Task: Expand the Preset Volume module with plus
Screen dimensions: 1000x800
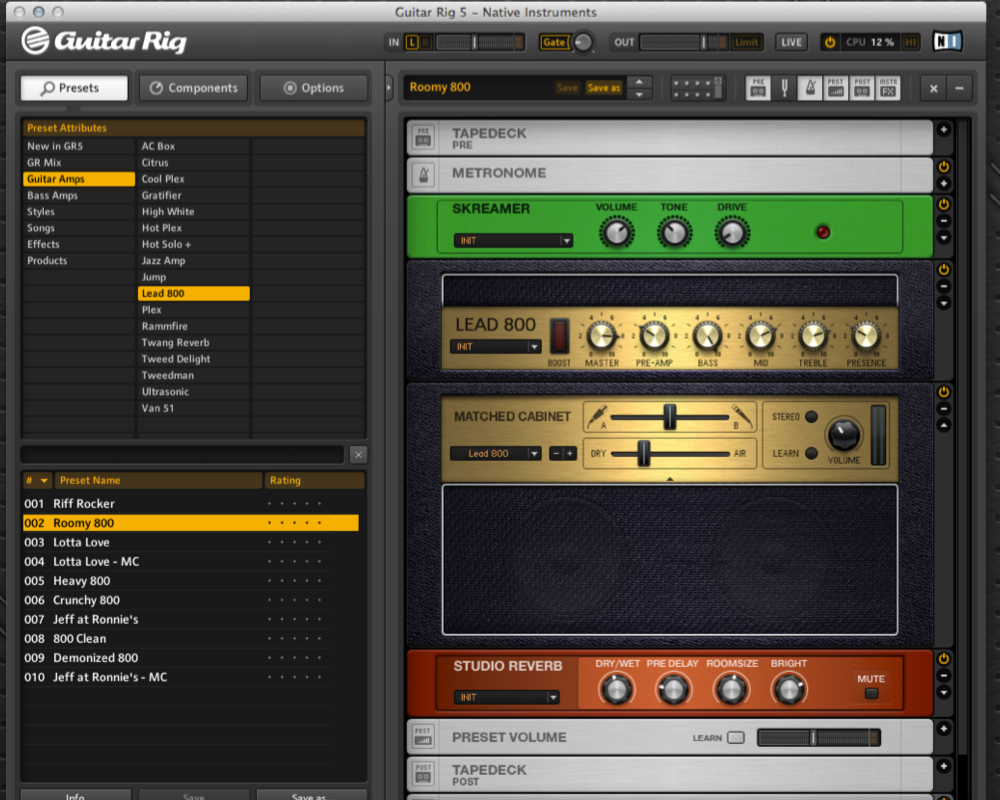Action: 944,729
